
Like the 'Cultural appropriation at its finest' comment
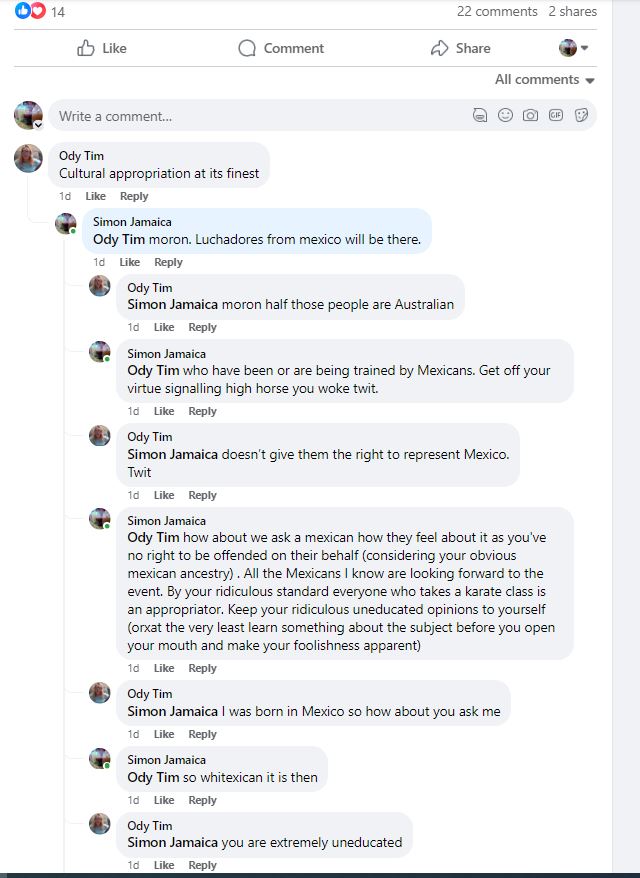coord(95,196)
